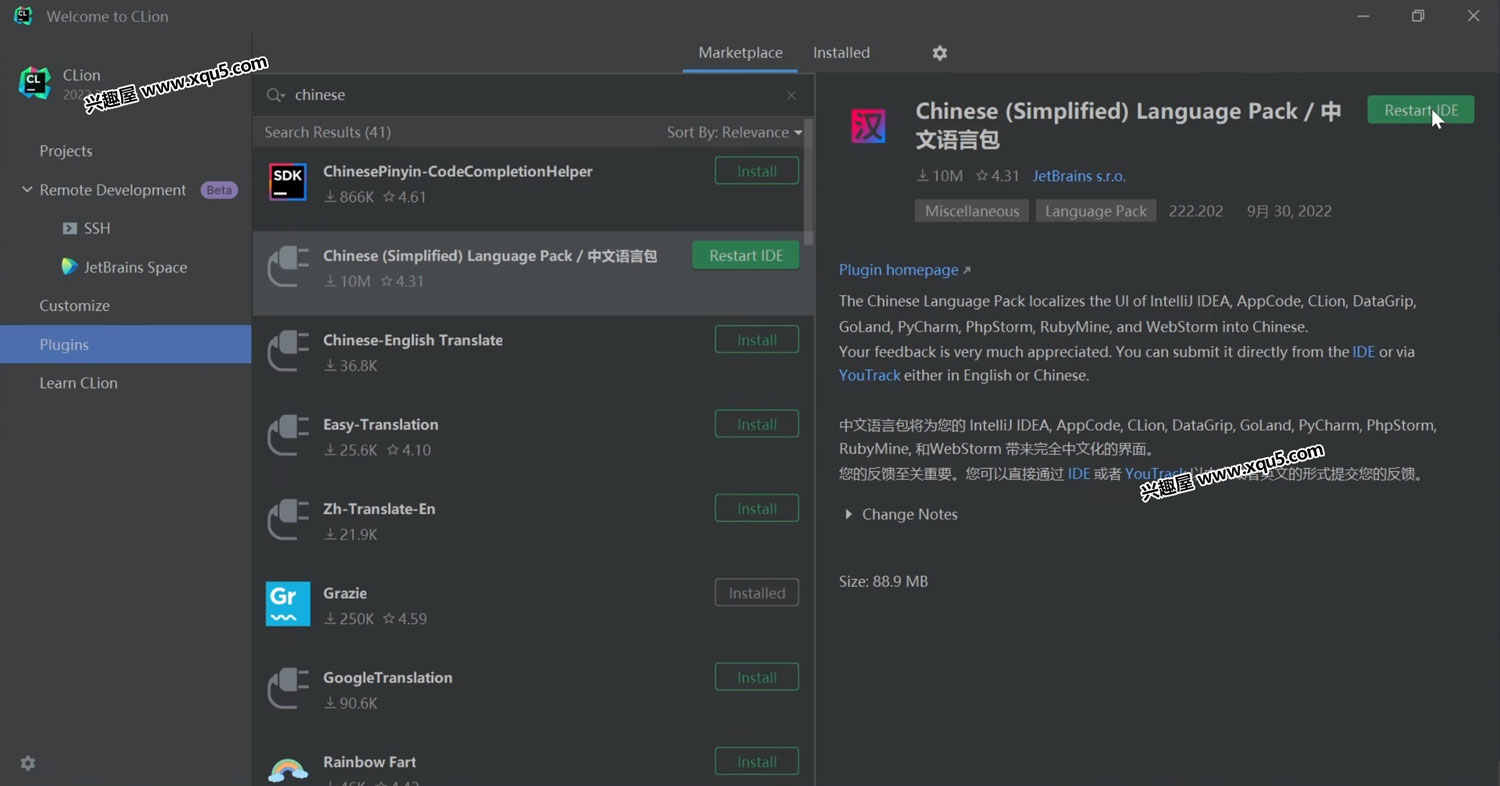The width and height of the screenshot is (1500, 786).
Task: Click the ChinesePinyin SDK plugin icon
Action: pos(288,183)
